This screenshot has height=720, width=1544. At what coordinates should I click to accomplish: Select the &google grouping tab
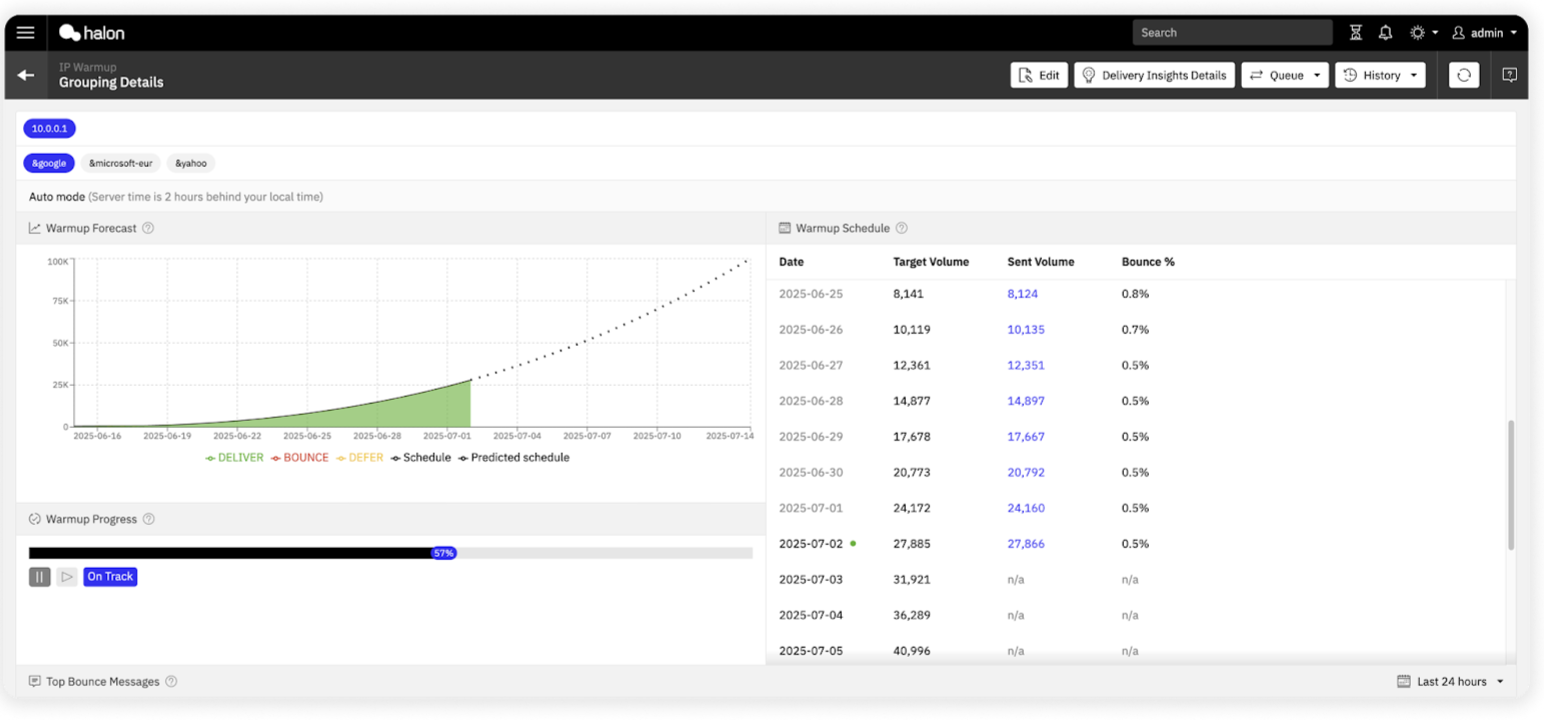[x=49, y=163]
